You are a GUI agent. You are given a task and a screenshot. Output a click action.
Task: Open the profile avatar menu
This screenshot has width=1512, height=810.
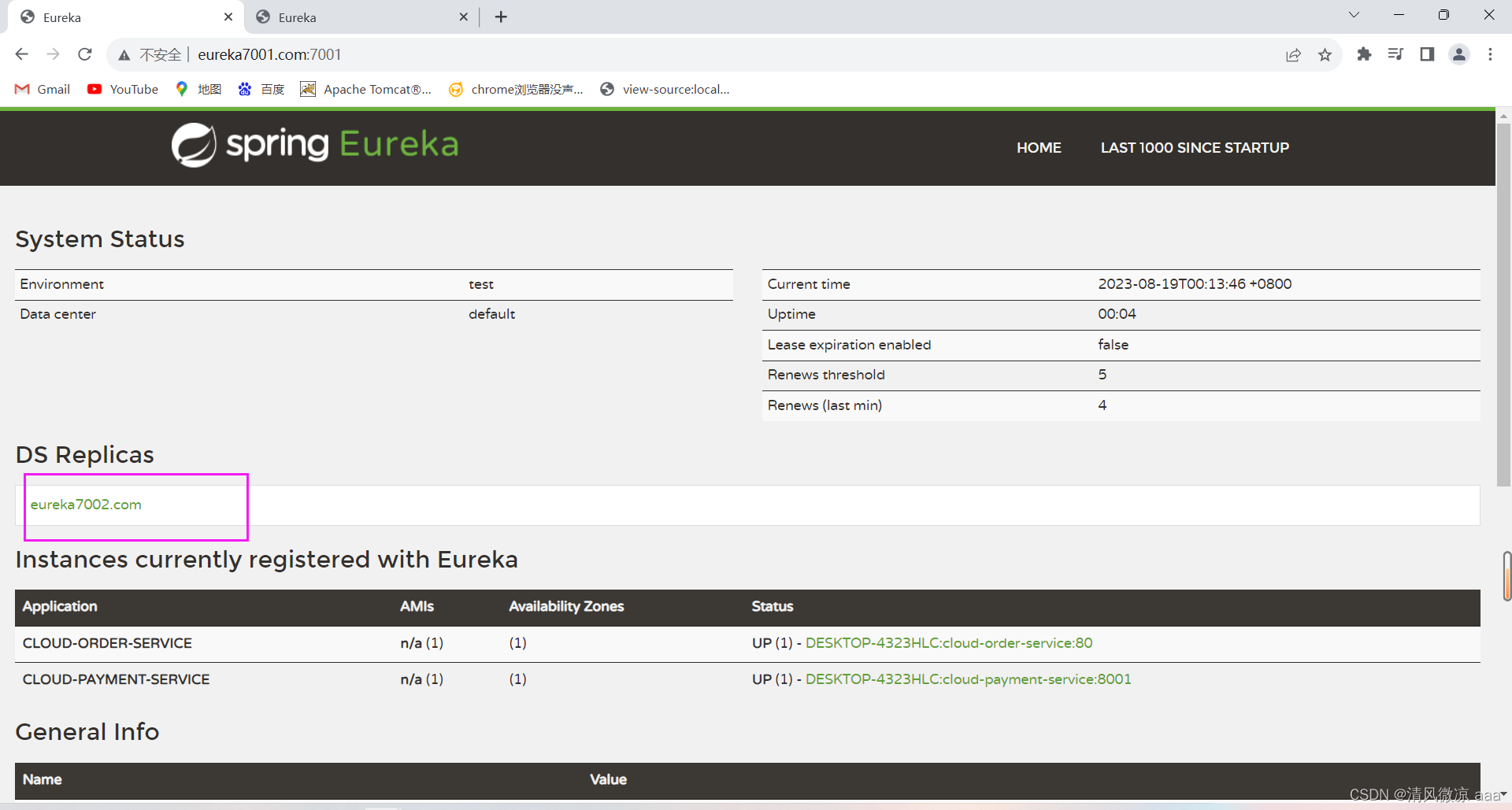1459,54
